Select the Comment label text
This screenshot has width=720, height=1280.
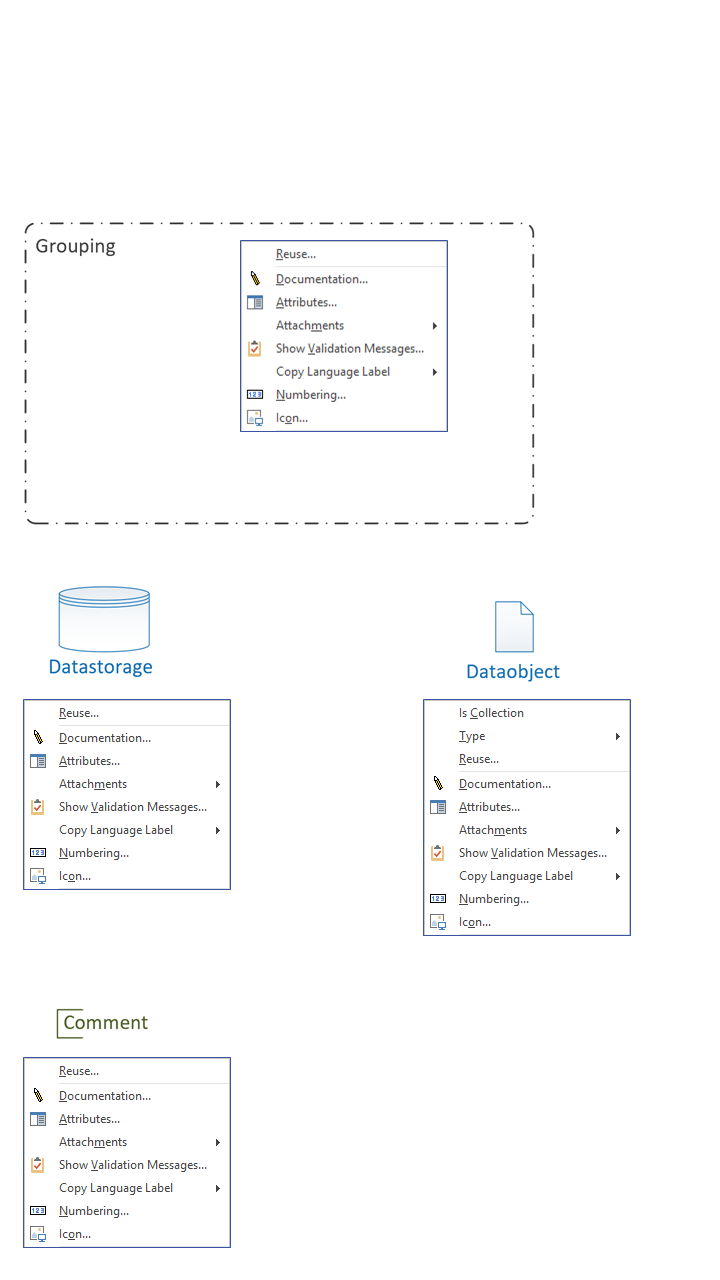click(x=105, y=1023)
